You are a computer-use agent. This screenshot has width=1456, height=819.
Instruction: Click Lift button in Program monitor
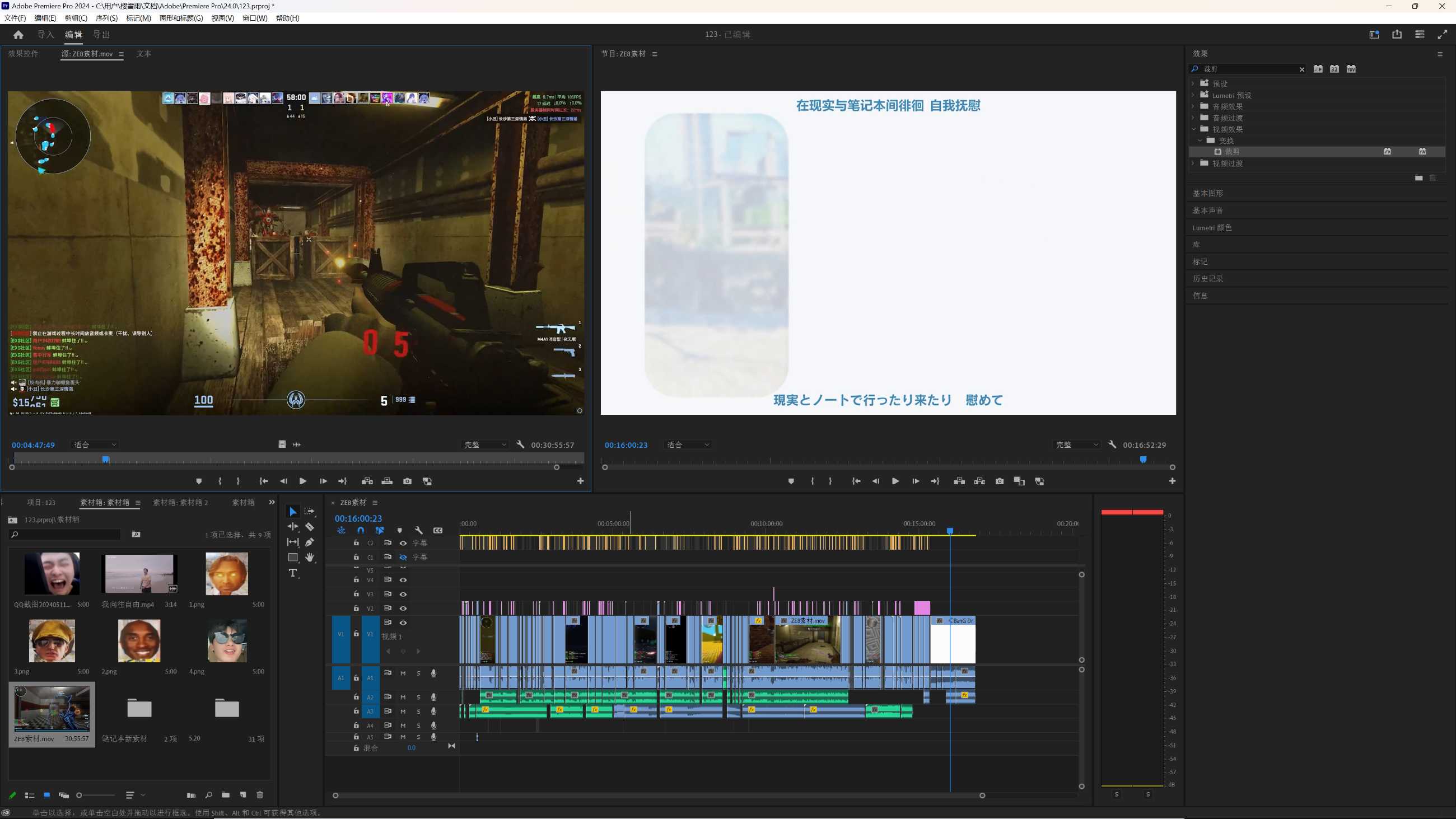(x=959, y=481)
